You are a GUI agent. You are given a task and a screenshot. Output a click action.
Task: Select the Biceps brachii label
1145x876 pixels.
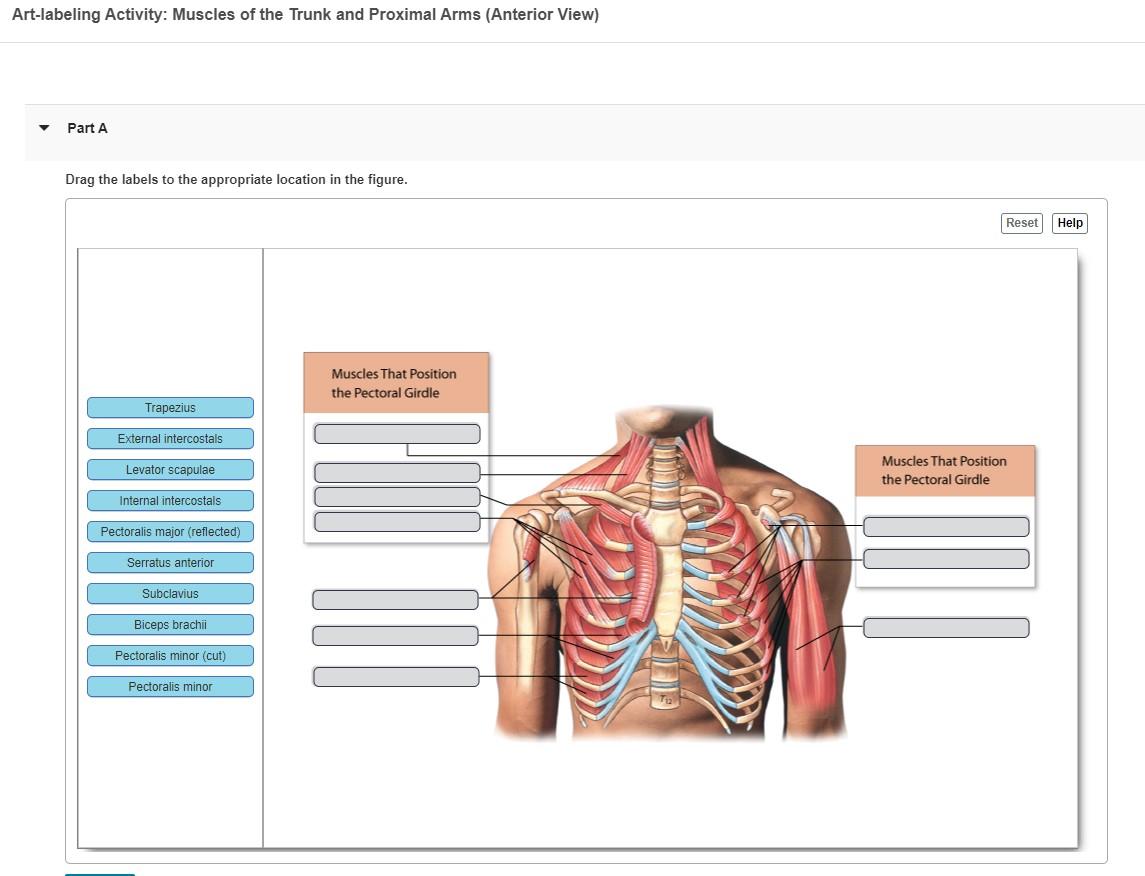click(170, 624)
